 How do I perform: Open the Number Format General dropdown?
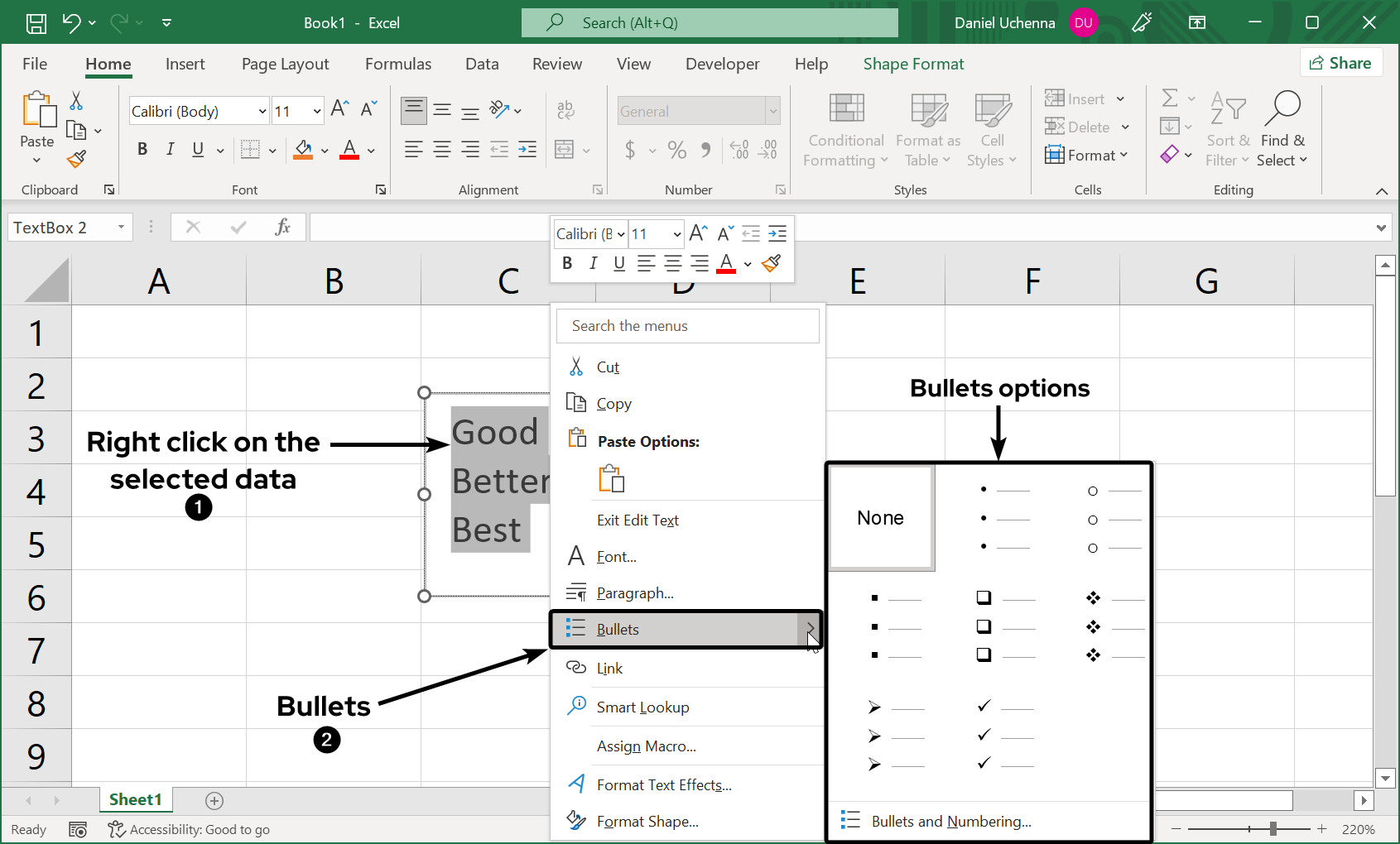pyautogui.click(x=772, y=111)
